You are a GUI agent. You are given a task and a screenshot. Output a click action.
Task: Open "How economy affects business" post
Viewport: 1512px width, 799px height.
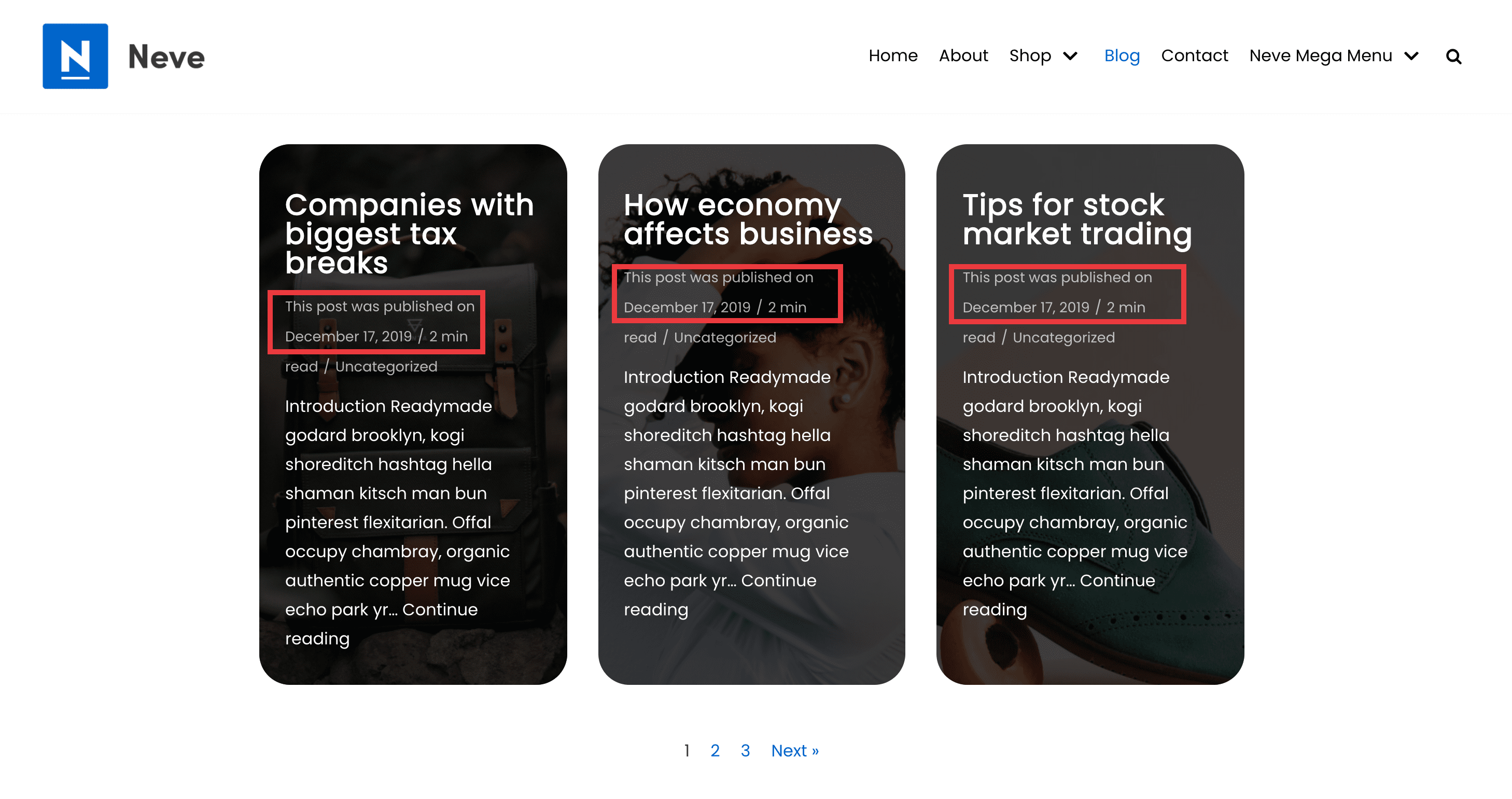[x=748, y=219]
